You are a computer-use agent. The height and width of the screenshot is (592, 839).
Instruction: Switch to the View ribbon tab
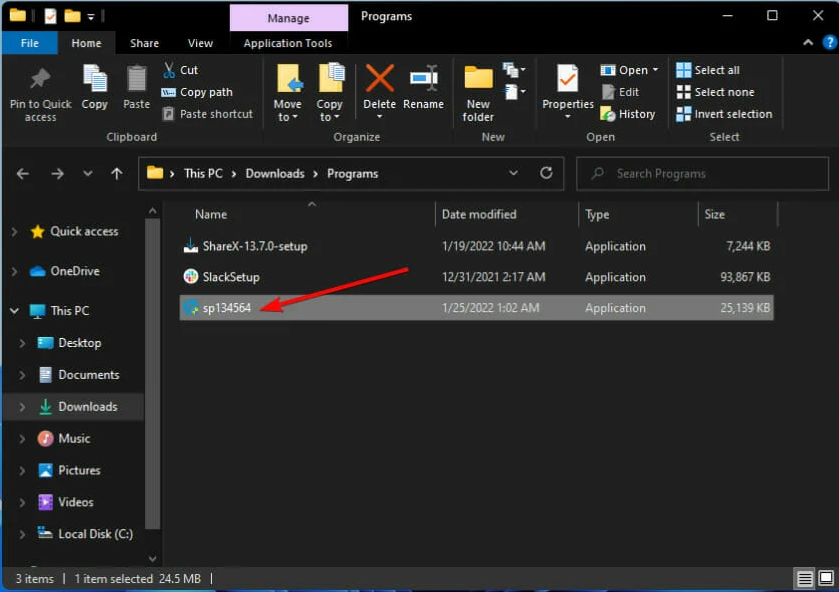coord(200,43)
